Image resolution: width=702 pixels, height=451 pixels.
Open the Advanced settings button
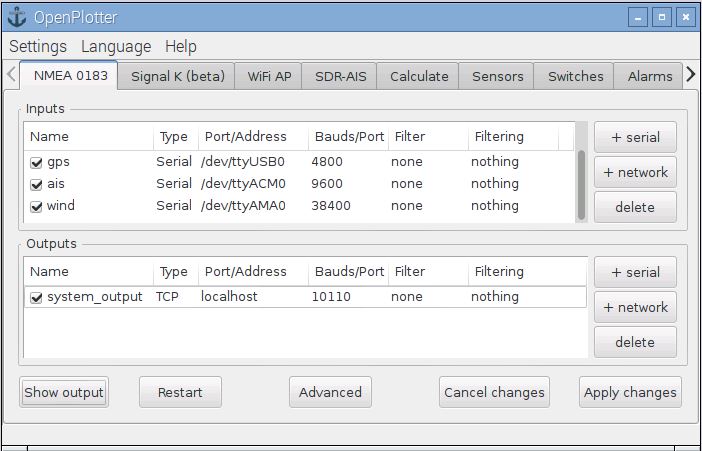[330, 392]
